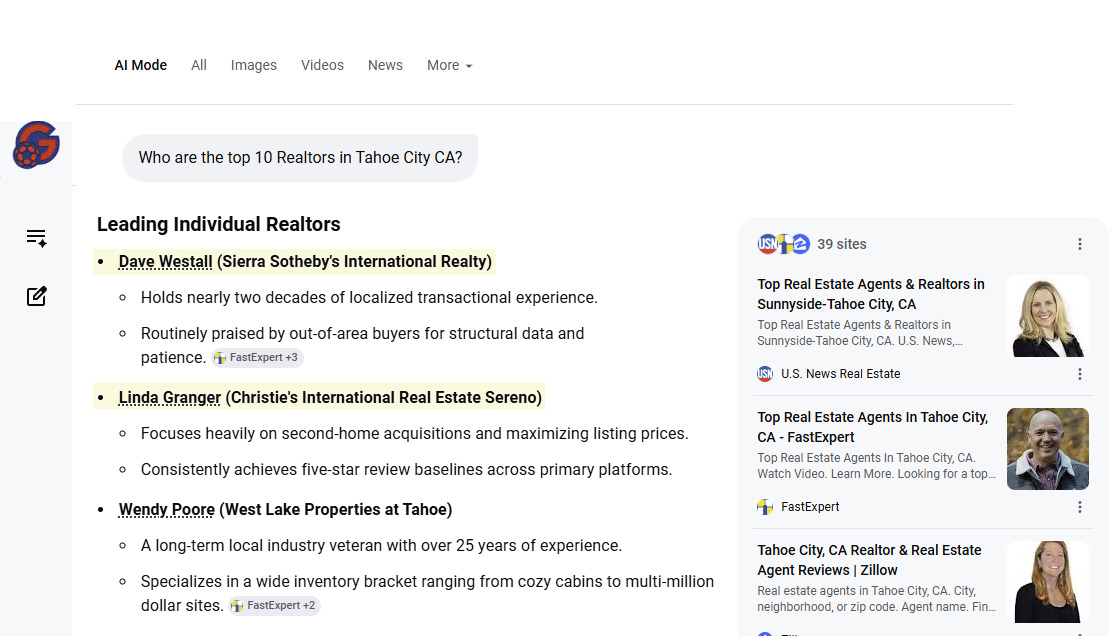Open the Wendy Poore link
The height and width of the screenshot is (636, 1120).
pos(166,510)
